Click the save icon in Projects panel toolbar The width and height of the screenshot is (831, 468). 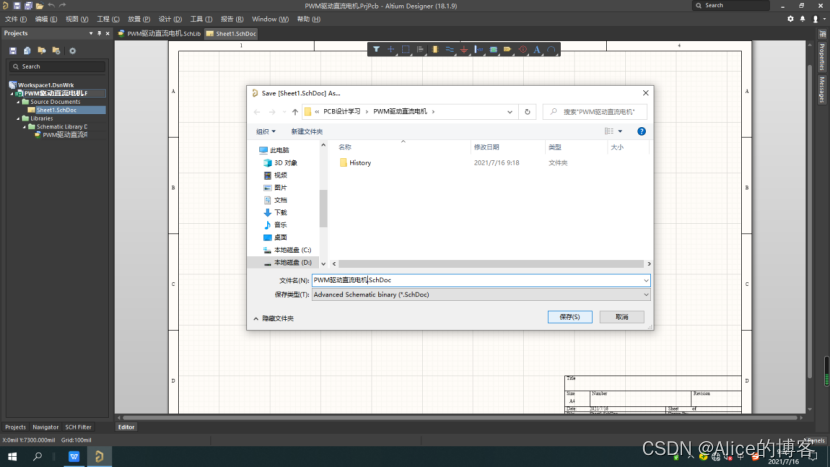pyautogui.click(x=13, y=50)
